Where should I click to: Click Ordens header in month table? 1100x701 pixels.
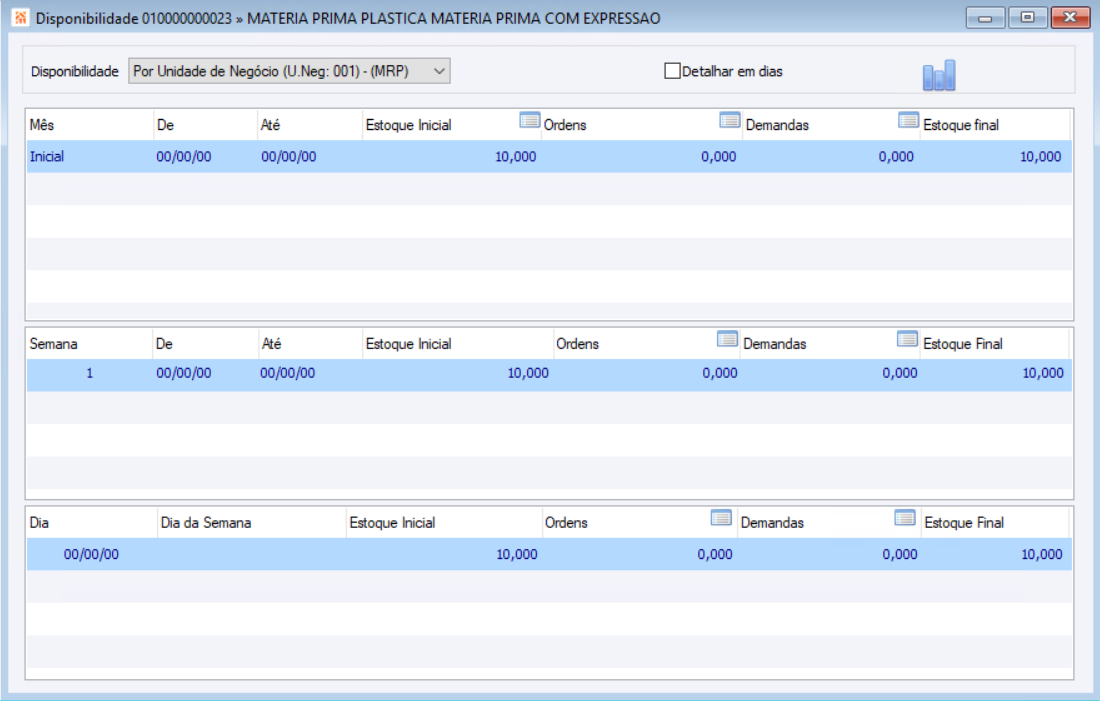[565, 125]
